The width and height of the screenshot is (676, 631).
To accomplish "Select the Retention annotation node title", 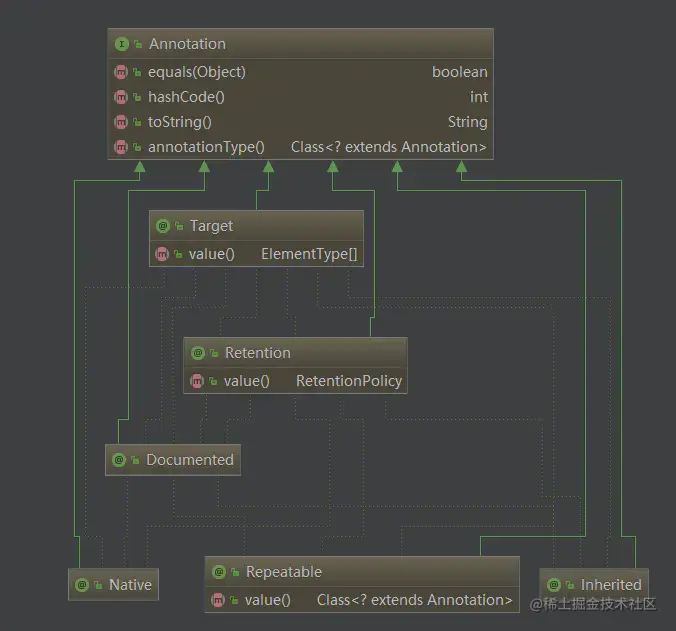I will click(258, 353).
